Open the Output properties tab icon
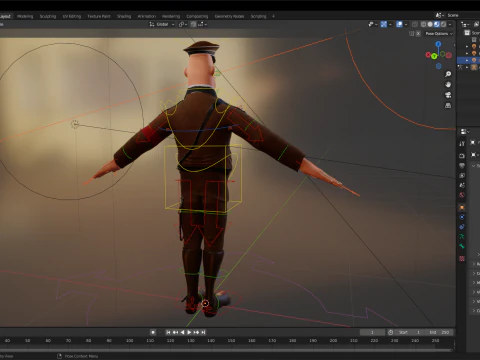 [x=462, y=166]
